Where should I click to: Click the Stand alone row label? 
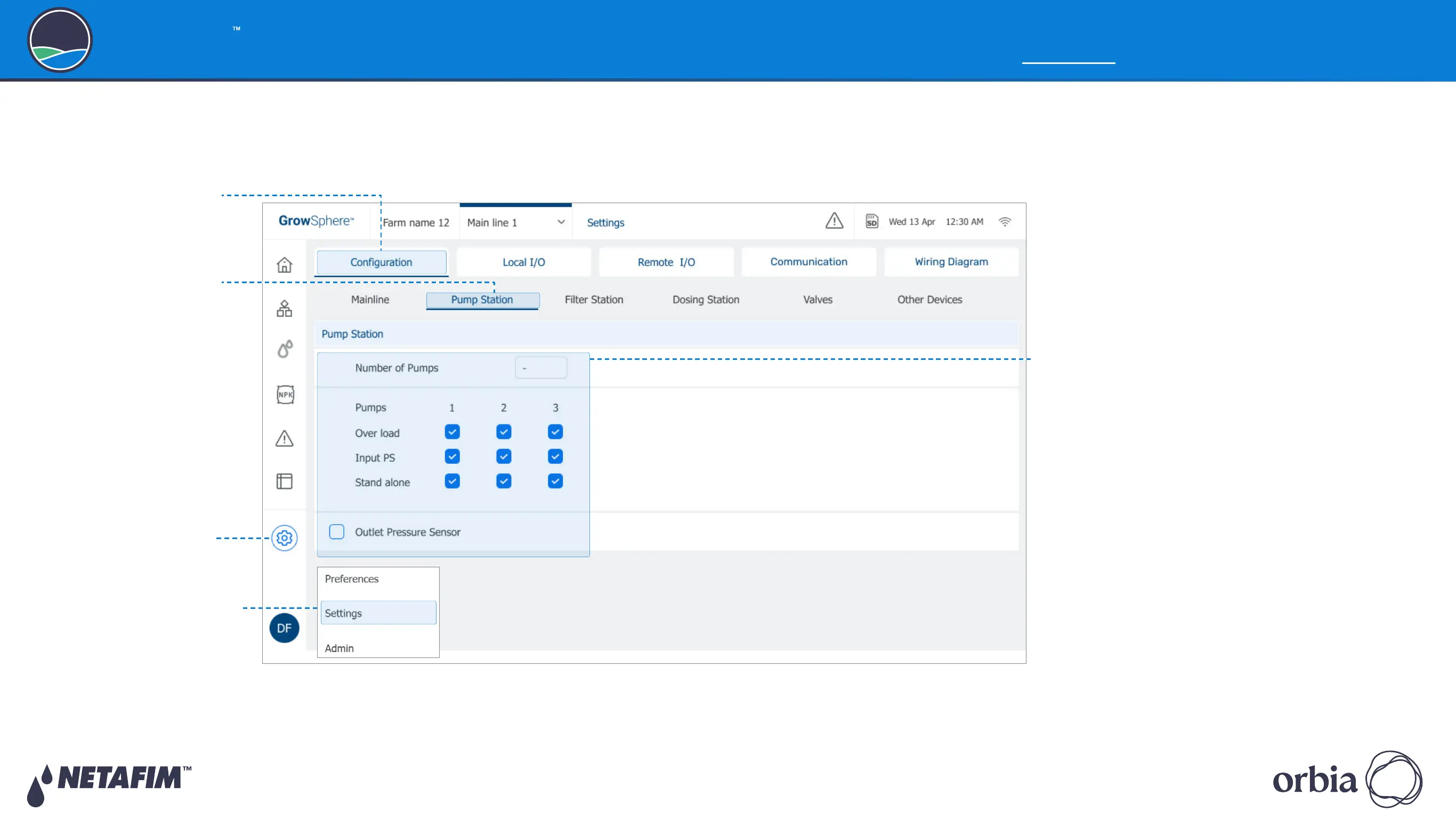(x=383, y=483)
